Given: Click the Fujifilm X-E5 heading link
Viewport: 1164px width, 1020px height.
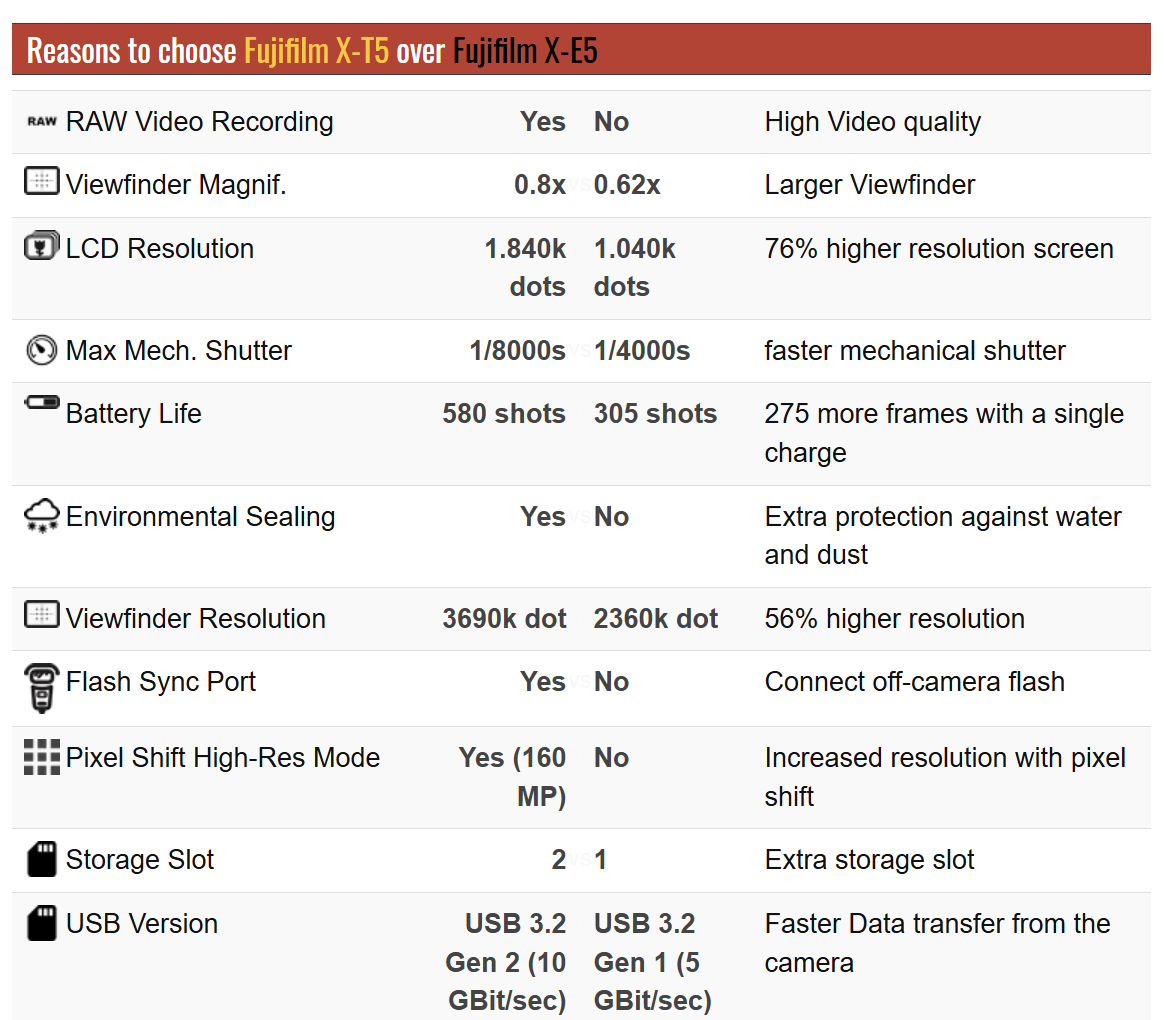Looking at the screenshot, I should point(525,50).
